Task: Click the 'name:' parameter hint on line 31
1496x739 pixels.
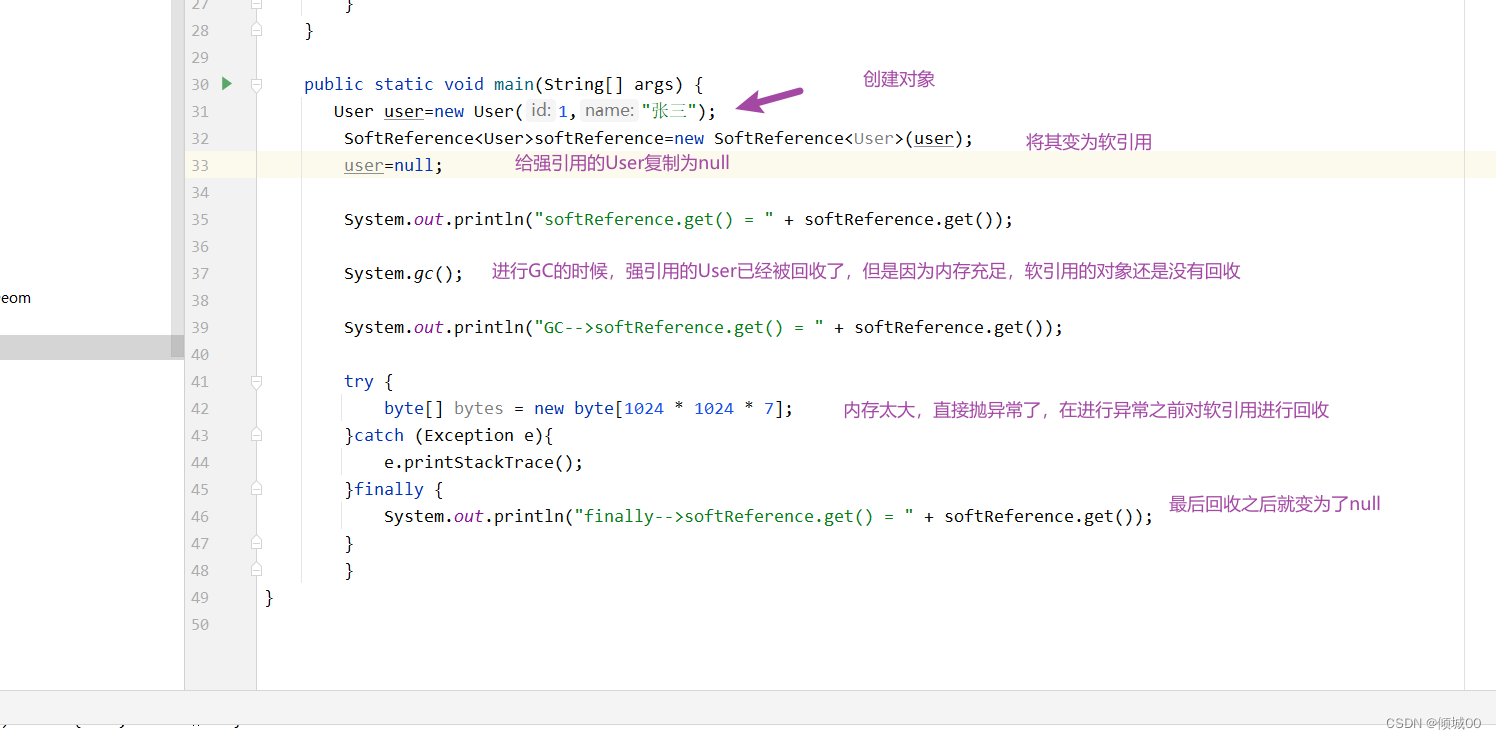Action: [609, 111]
